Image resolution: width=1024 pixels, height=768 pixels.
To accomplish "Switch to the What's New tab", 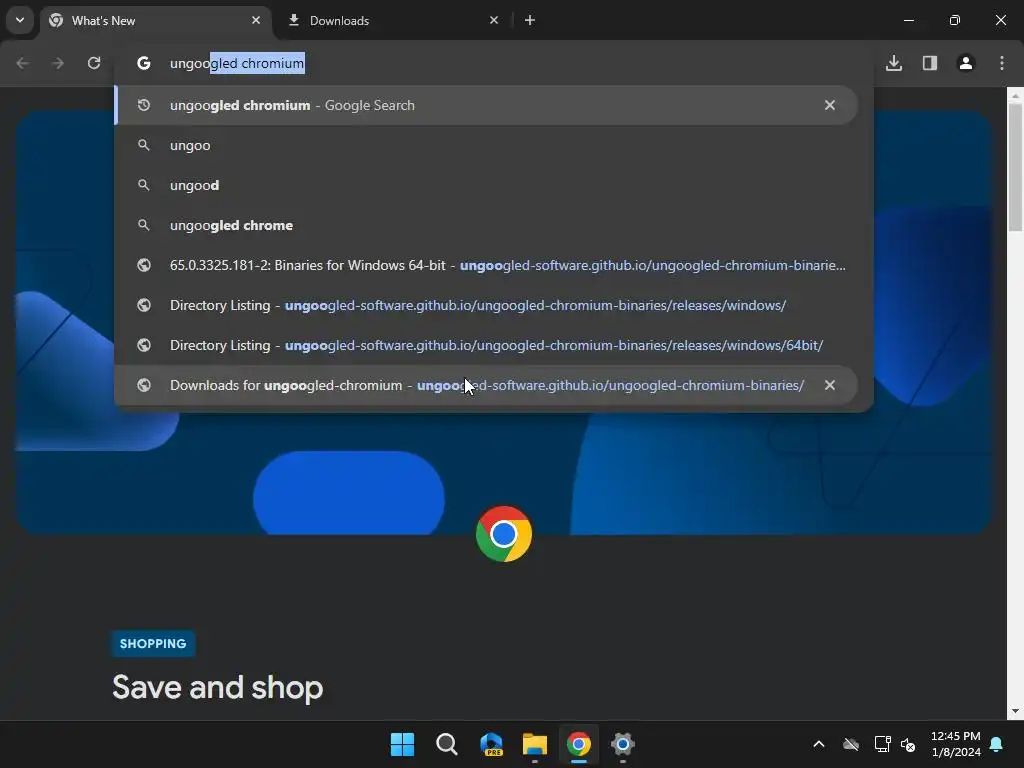I will click(x=155, y=20).
